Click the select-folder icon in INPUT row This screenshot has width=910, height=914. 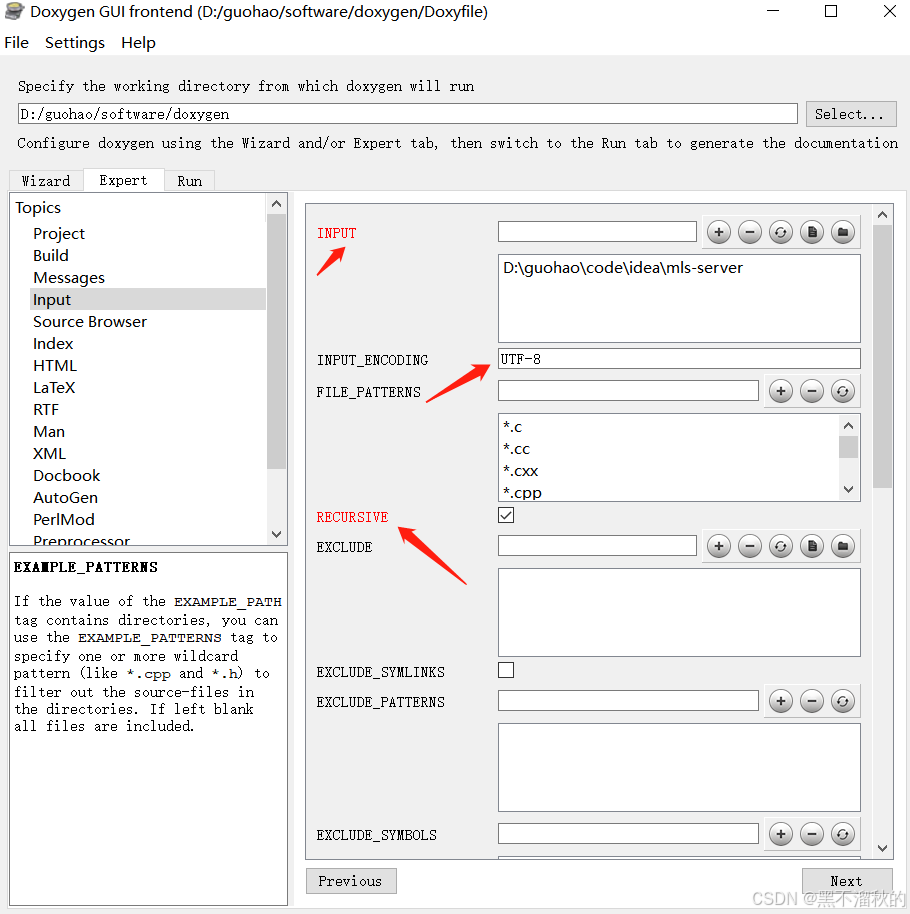point(843,233)
